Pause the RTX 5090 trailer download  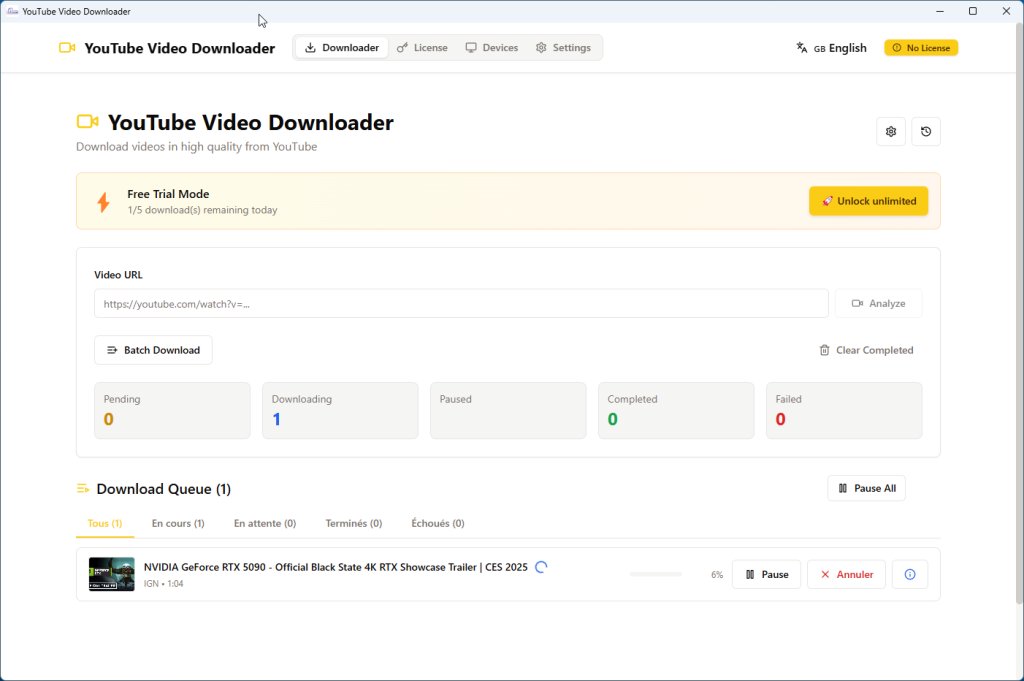(x=766, y=574)
